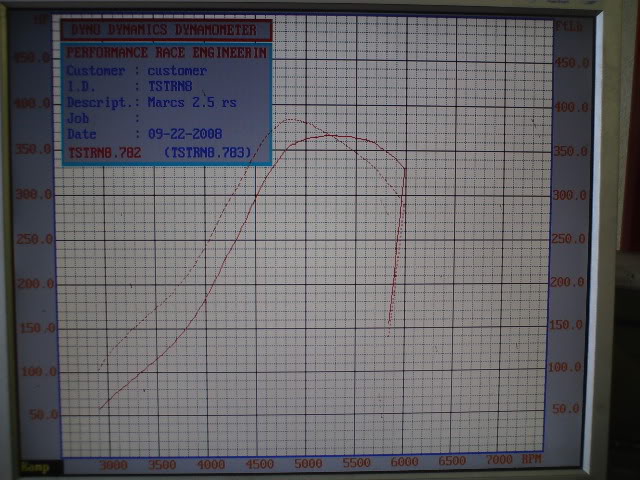Click the blue (TSTRN8.783) run label
This screenshot has width=640, height=480.
[x=209, y=152]
